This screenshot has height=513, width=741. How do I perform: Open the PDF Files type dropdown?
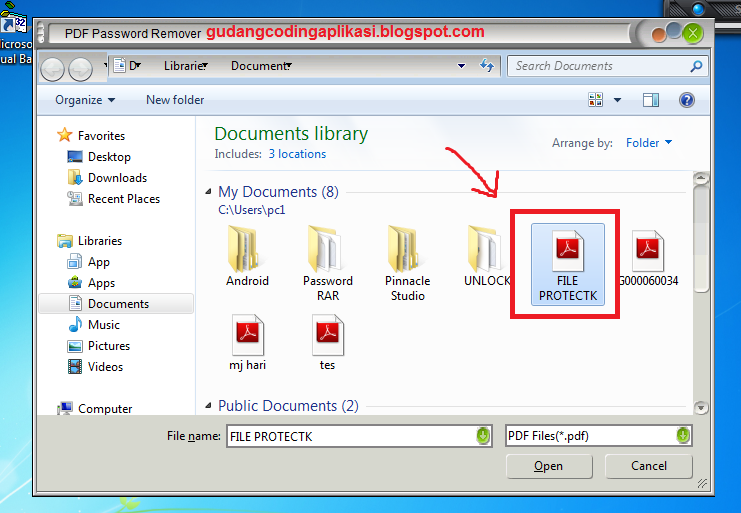683,436
